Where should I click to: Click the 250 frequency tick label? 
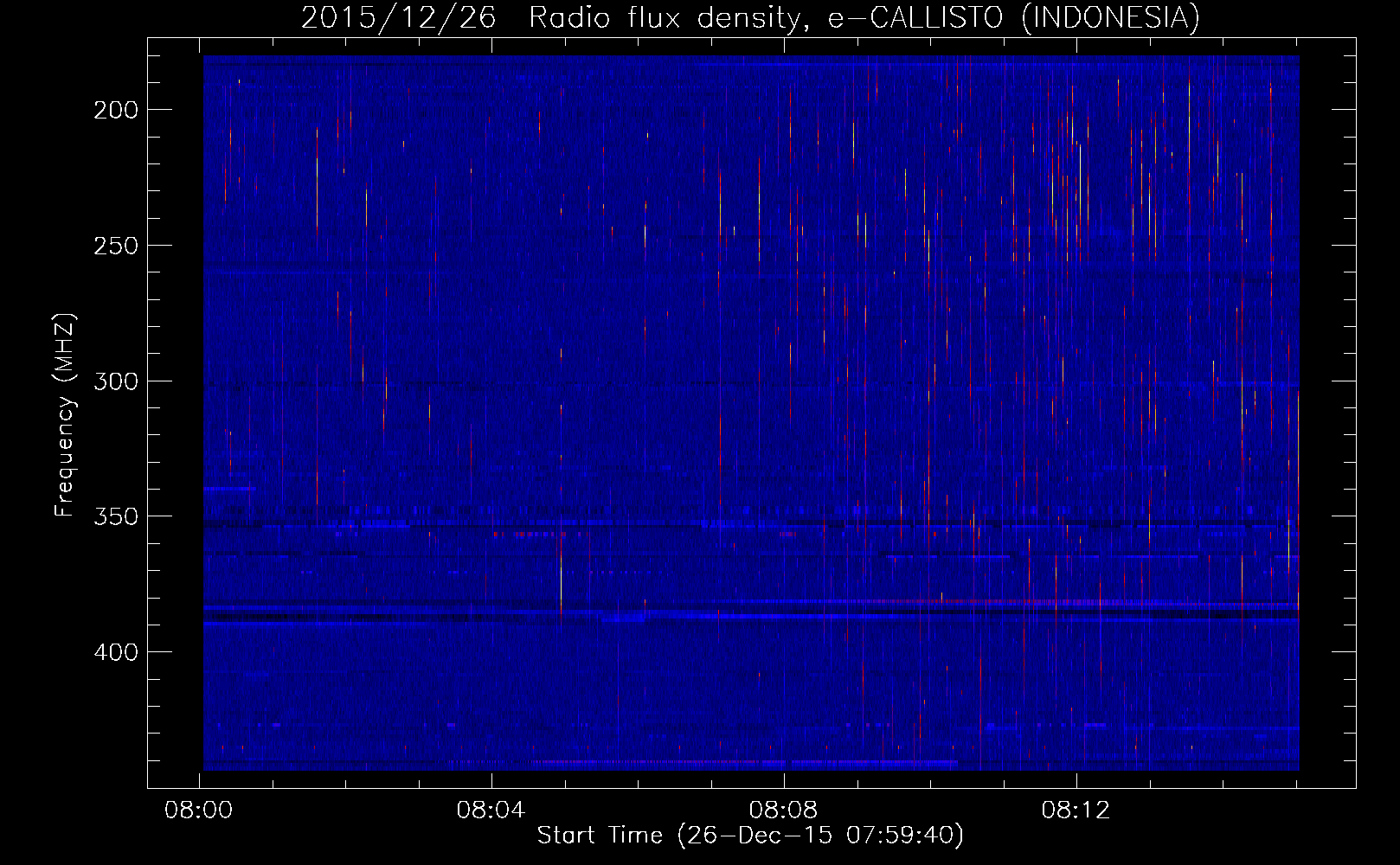point(116,246)
